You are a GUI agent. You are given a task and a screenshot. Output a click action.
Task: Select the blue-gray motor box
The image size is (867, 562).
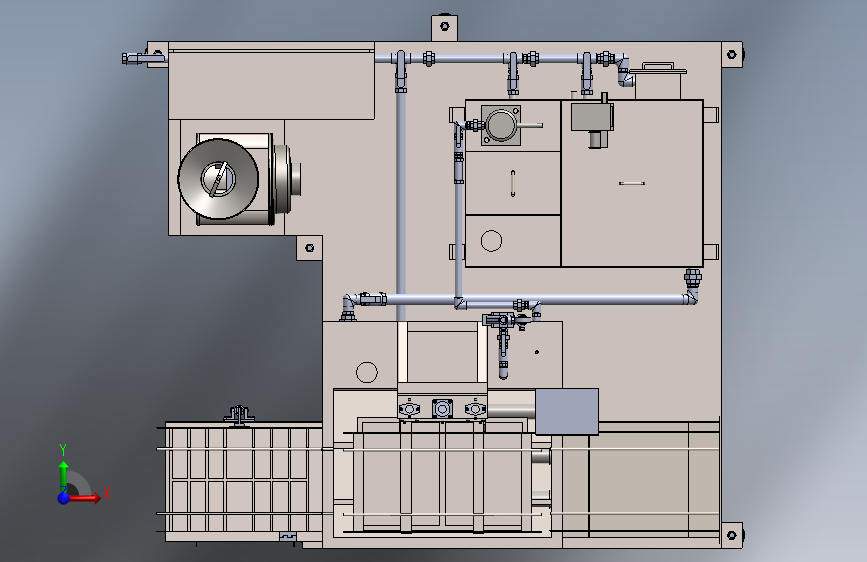567,412
